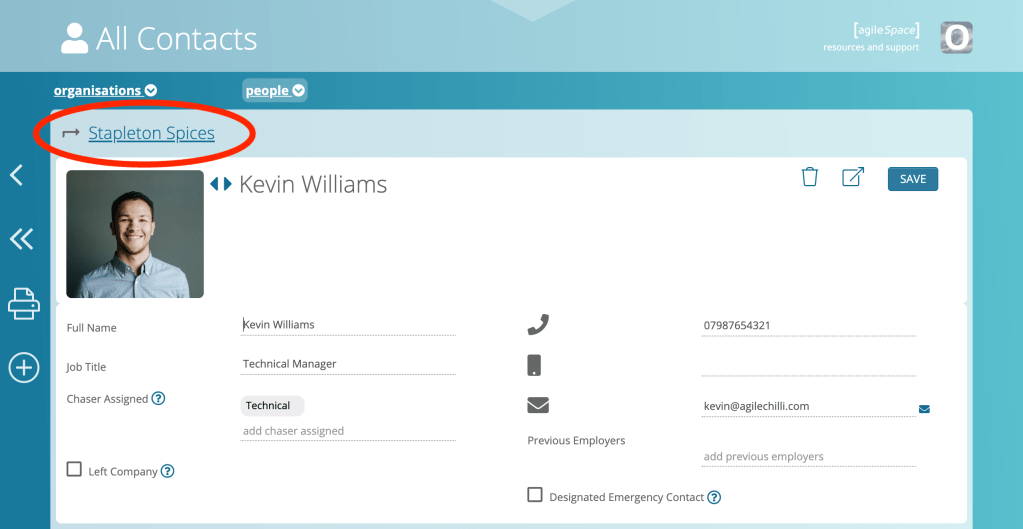The height and width of the screenshot is (529, 1023).
Task: Tick the Left Company checkbox
Action: pyautogui.click(x=74, y=469)
